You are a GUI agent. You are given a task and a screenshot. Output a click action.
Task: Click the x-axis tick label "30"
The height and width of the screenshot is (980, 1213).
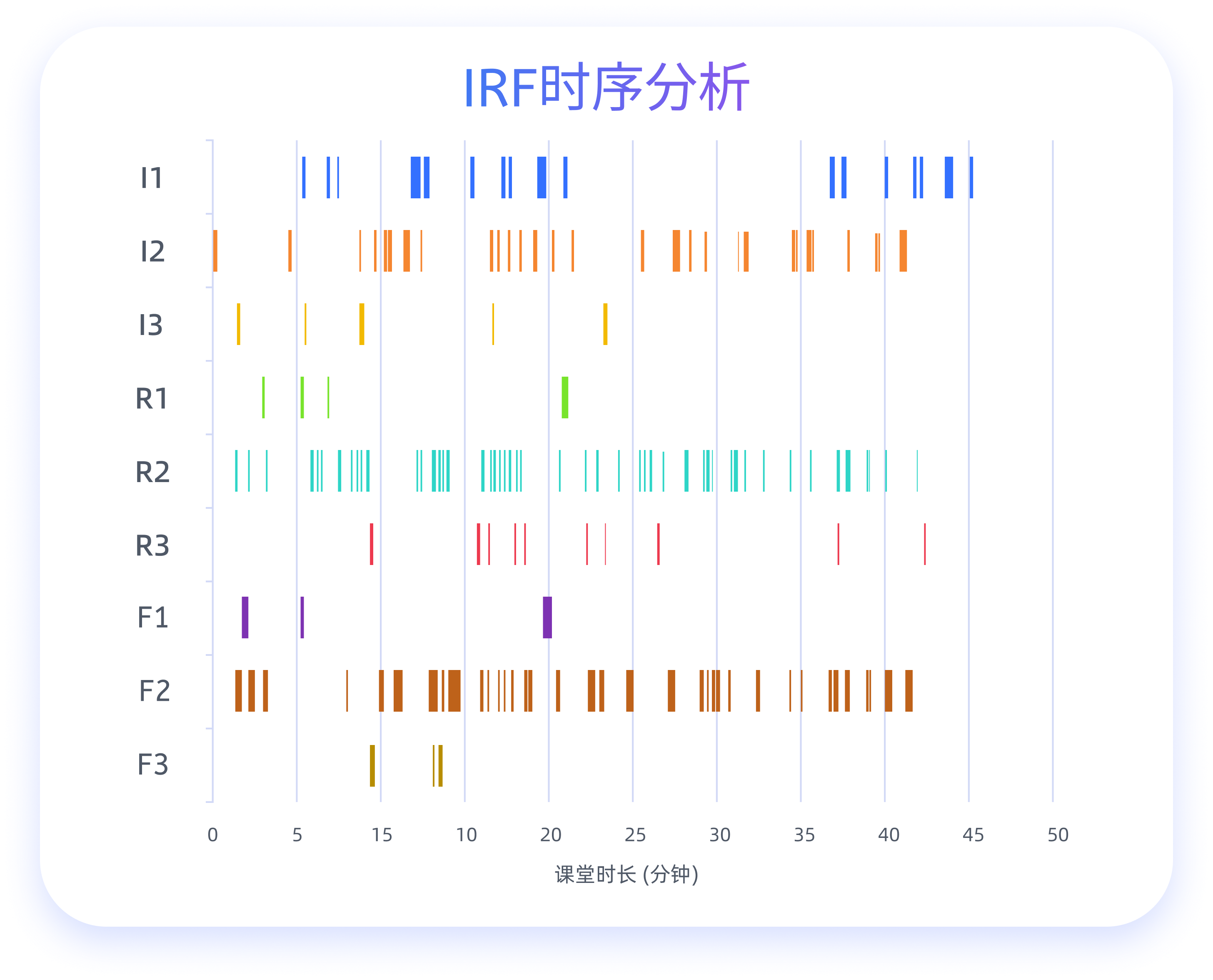[720, 834]
